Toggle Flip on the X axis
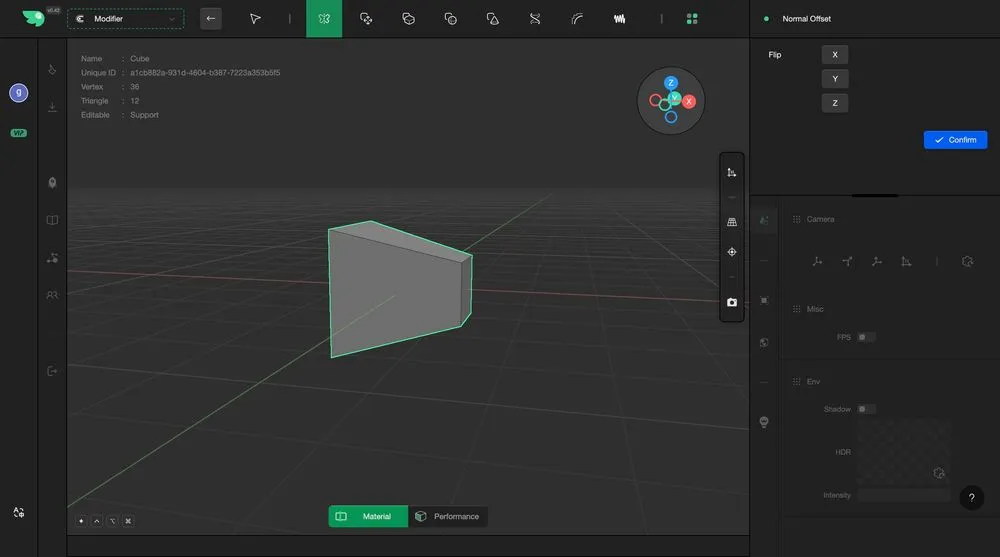This screenshot has height=557, width=1000. coord(834,55)
